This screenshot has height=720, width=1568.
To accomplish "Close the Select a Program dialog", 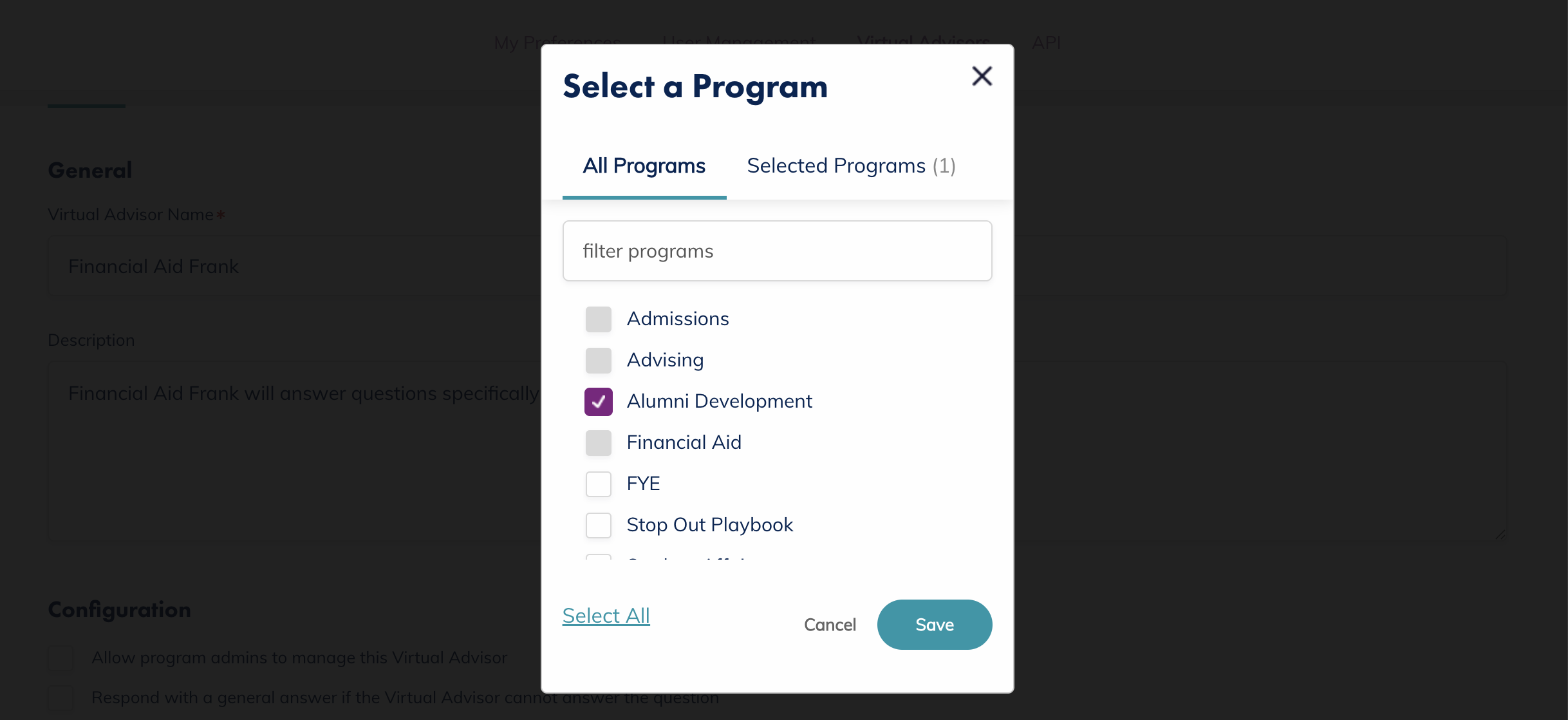I will point(982,76).
